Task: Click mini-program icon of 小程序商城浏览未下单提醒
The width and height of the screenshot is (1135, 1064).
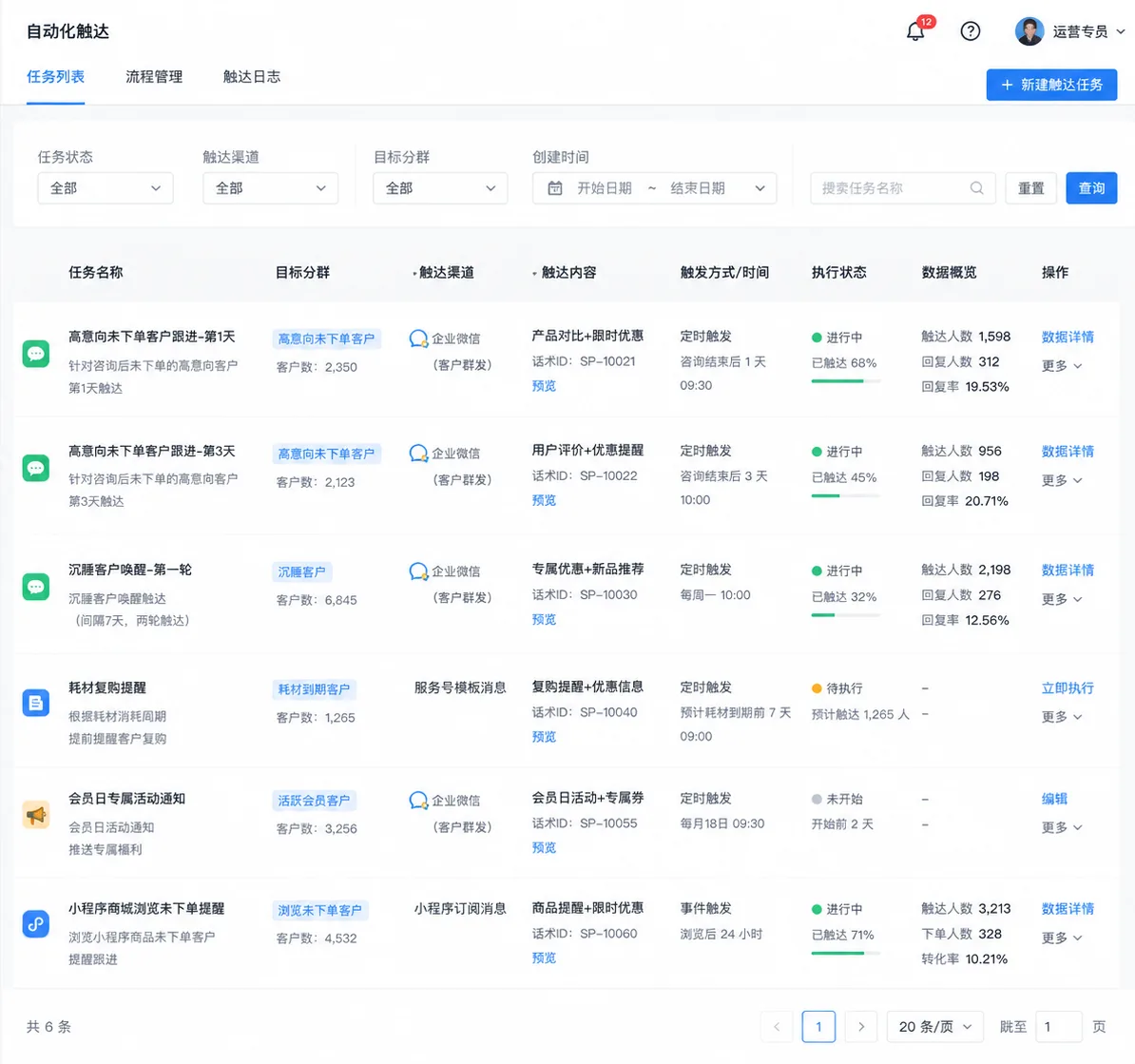Action: point(36,924)
